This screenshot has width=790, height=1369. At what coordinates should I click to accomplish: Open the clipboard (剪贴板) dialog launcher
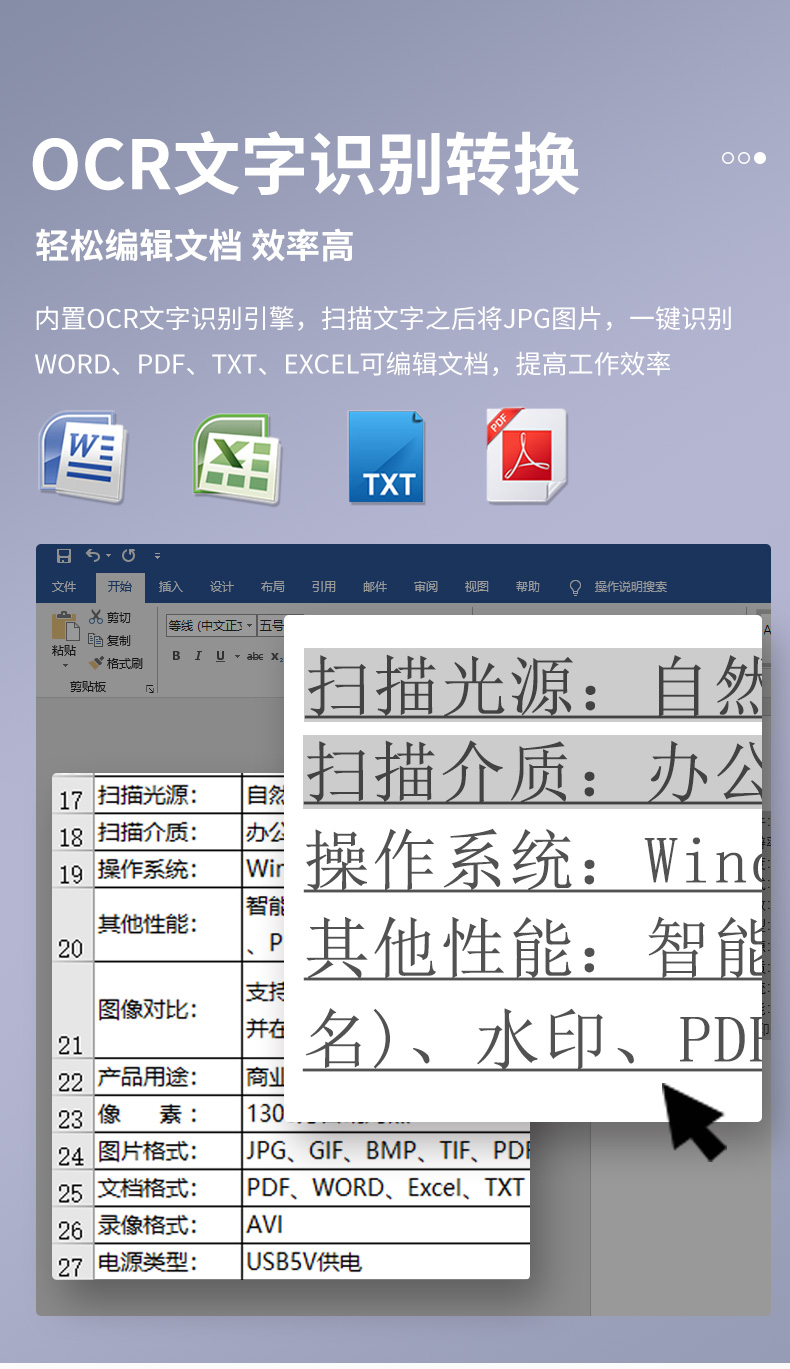(x=150, y=688)
